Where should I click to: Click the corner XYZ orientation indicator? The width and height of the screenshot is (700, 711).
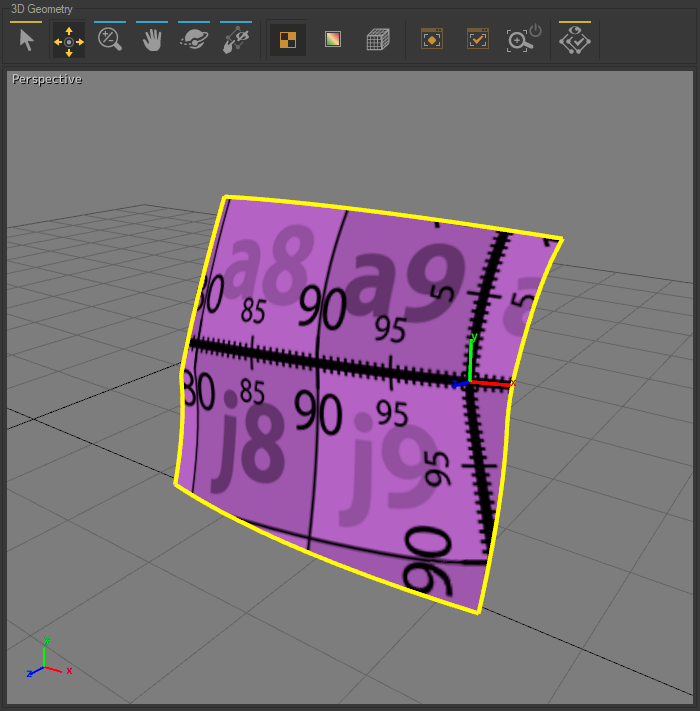[49, 657]
